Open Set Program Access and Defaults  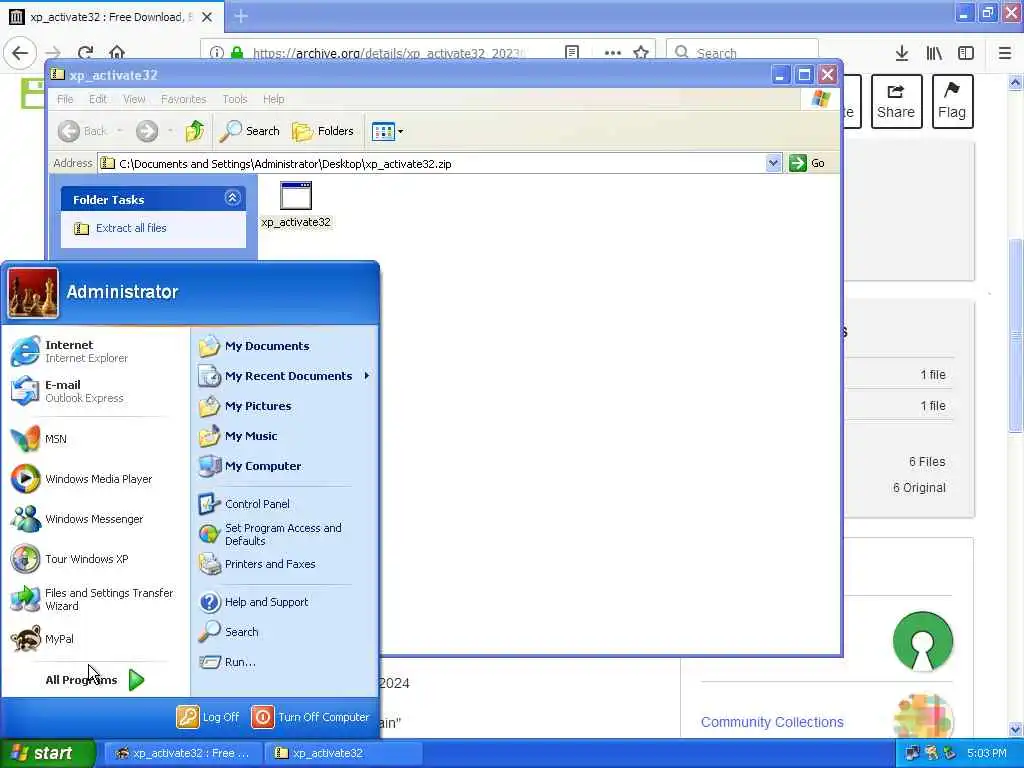(270, 534)
